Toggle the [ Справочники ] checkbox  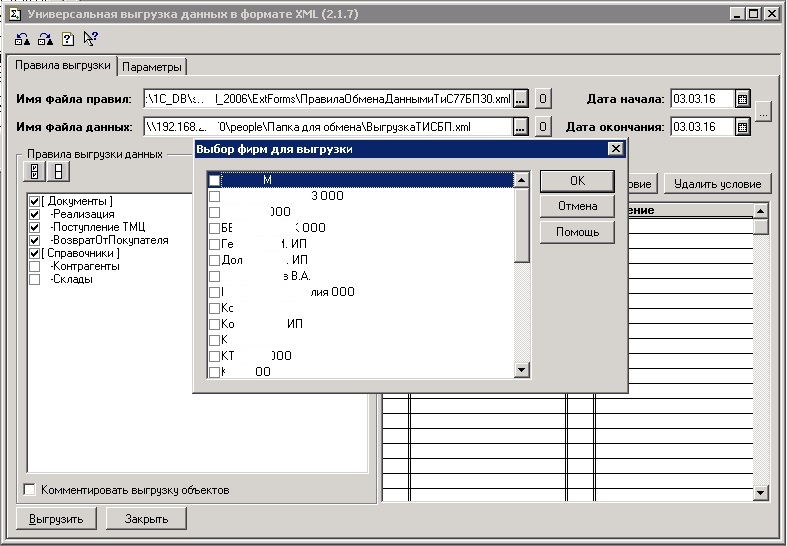coord(35,254)
